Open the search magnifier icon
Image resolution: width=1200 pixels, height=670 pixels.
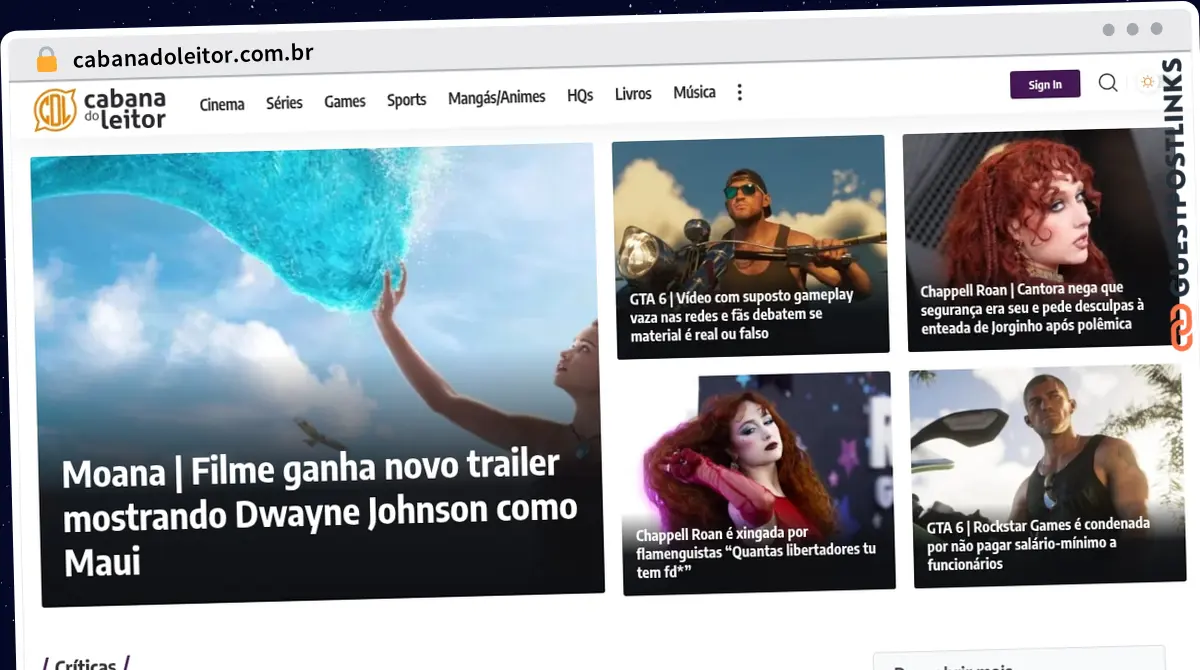(x=1108, y=83)
